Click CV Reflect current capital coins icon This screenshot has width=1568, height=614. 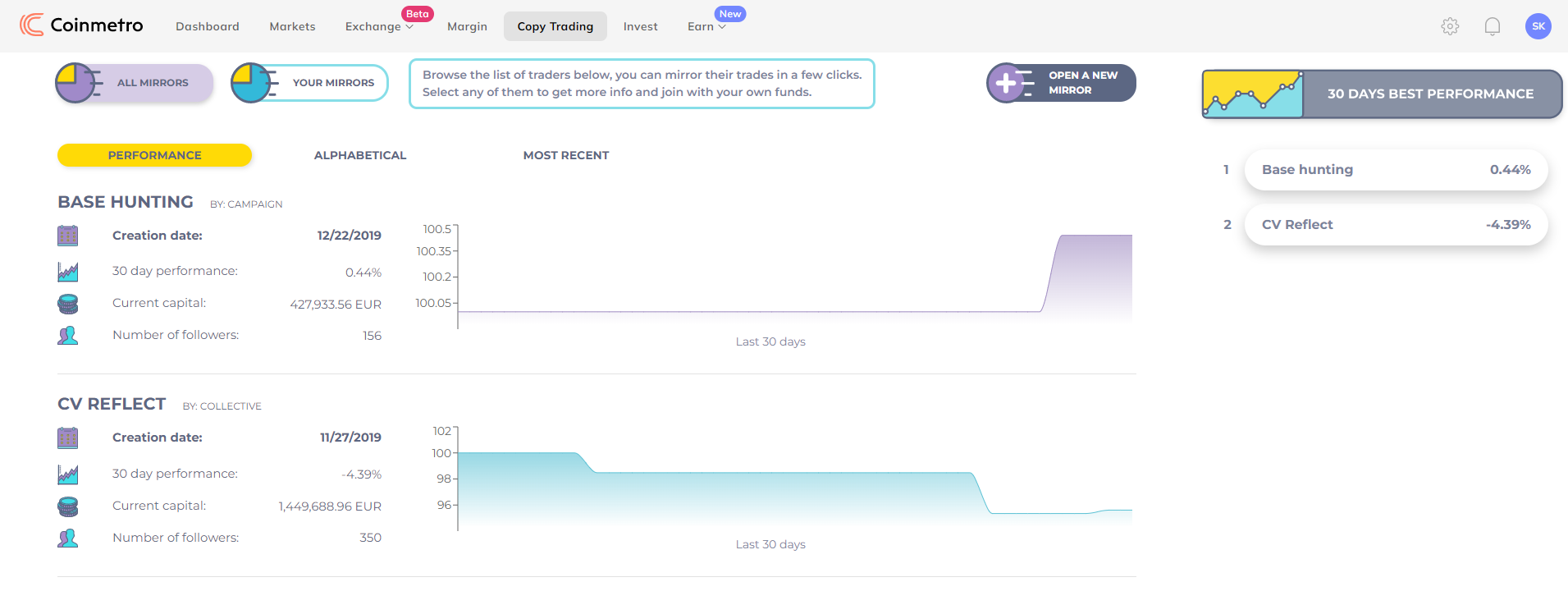click(68, 506)
